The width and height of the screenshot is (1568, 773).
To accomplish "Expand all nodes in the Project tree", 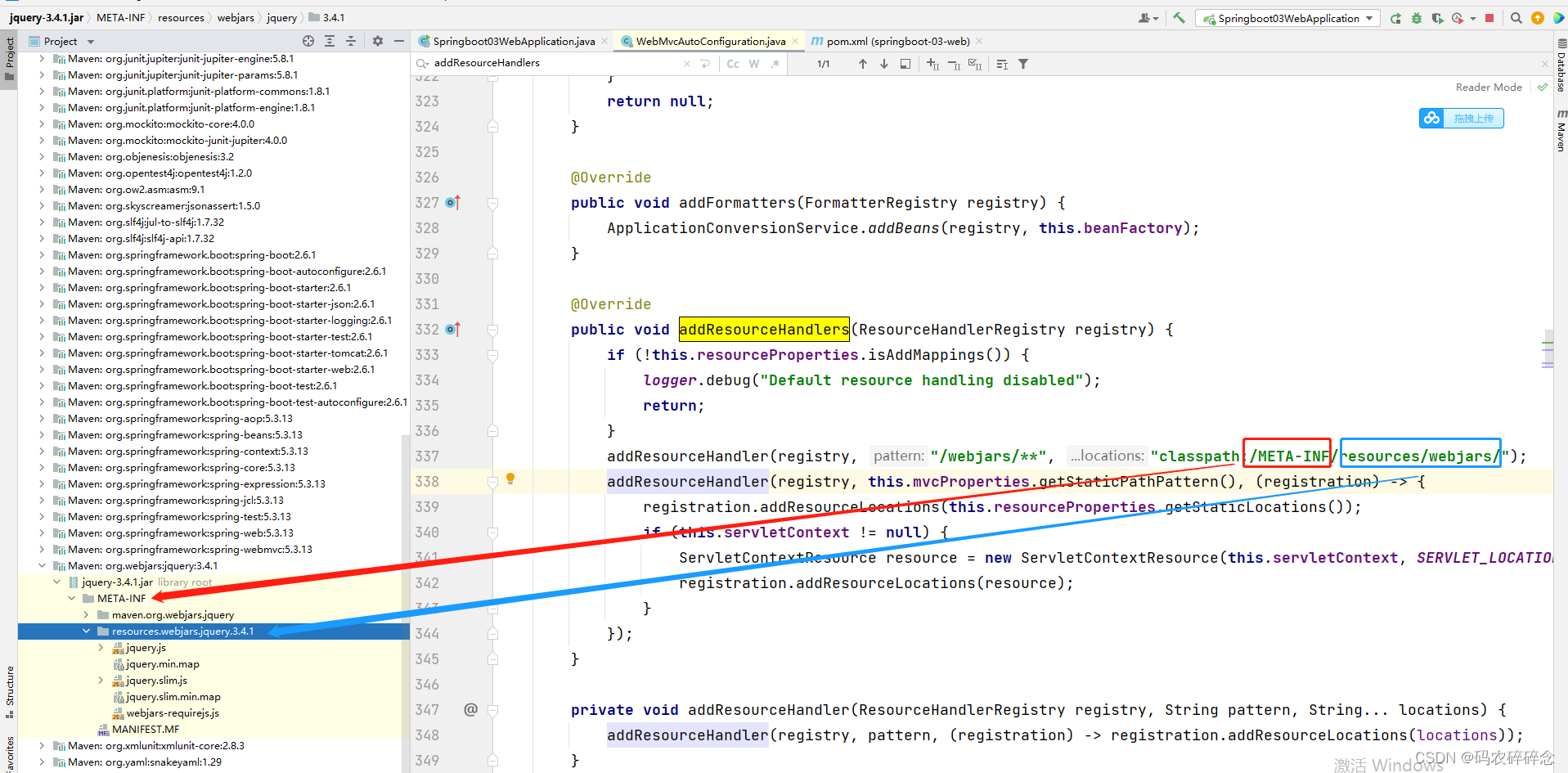I will [x=330, y=41].
